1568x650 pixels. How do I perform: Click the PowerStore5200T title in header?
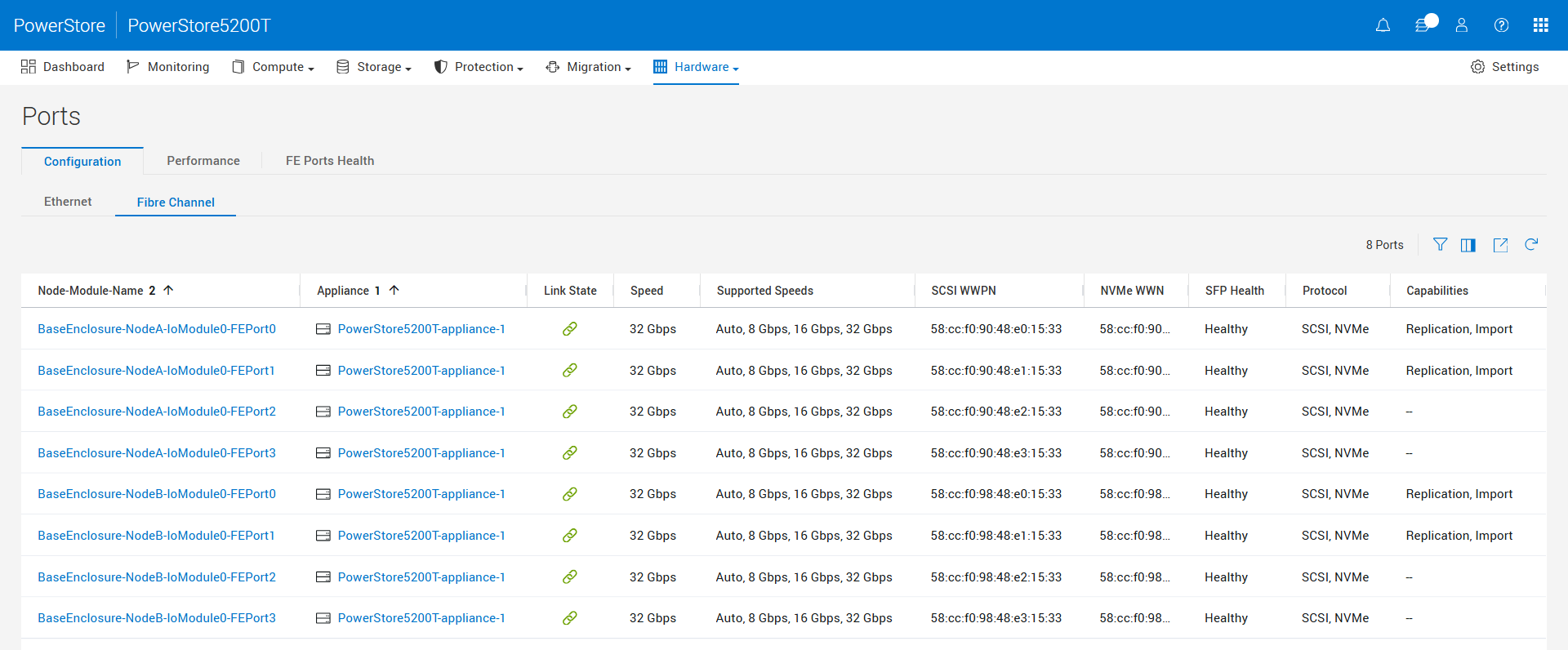point(199,25)
